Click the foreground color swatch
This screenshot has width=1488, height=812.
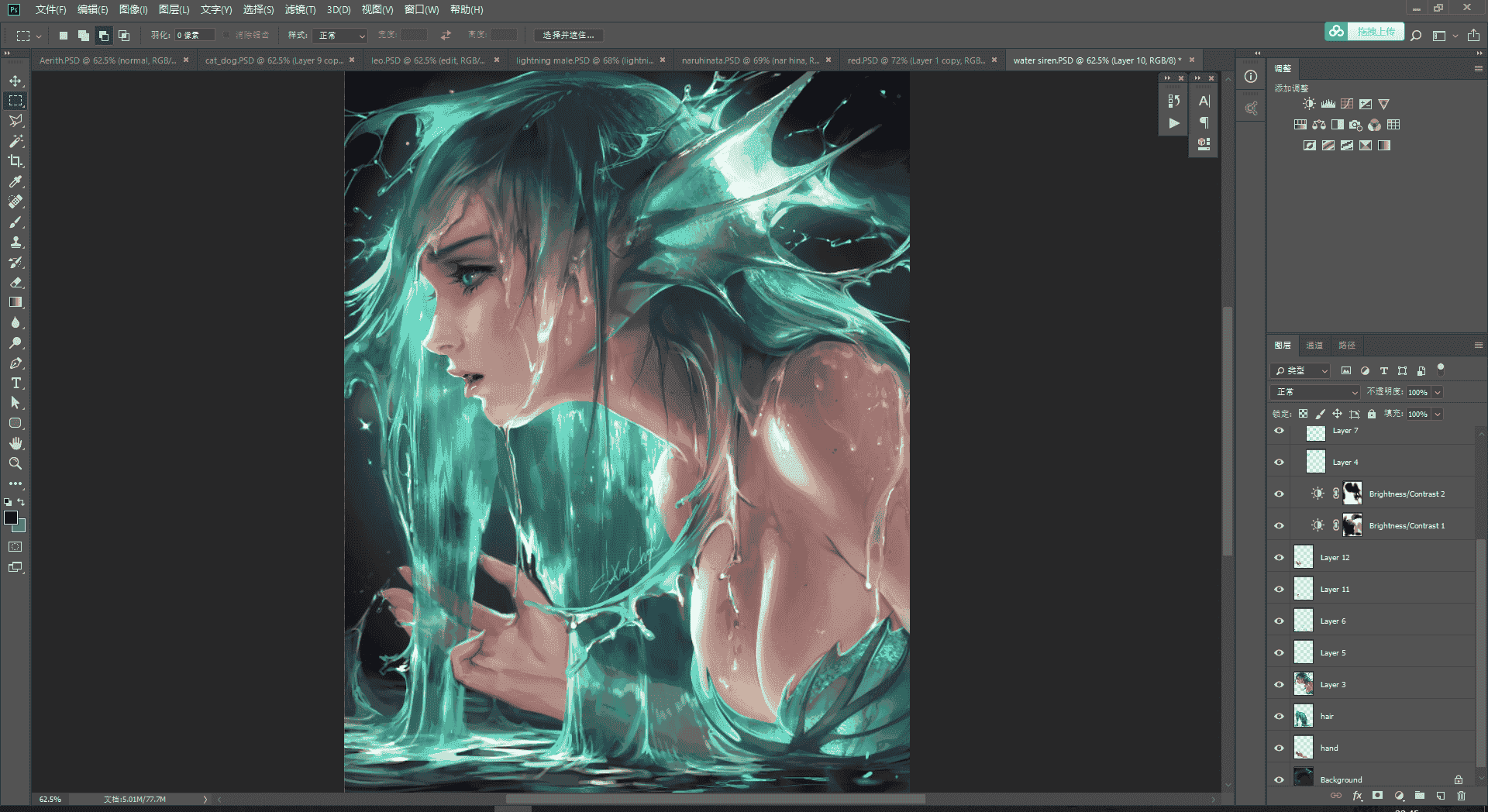point(11,518)
